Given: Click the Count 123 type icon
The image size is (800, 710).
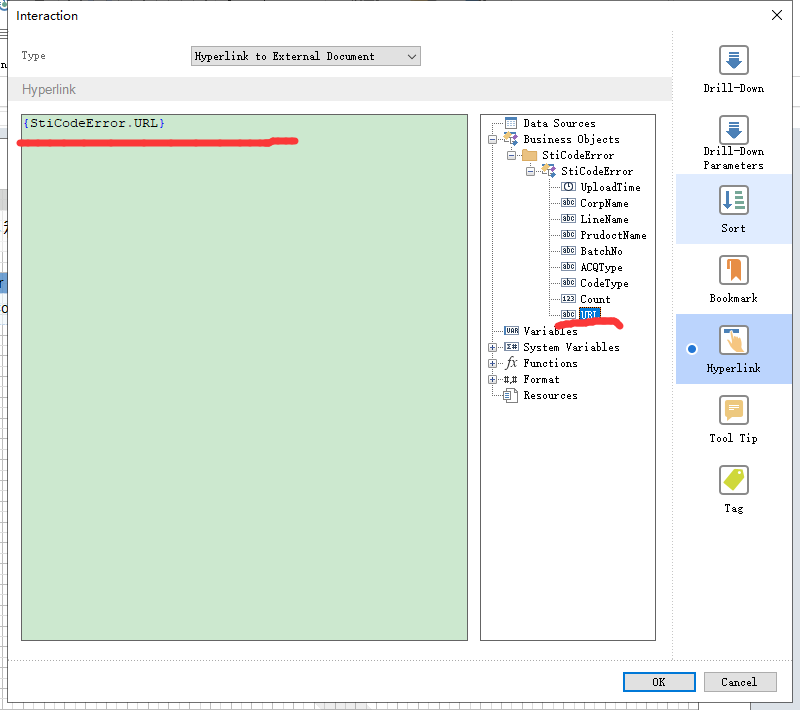Looking at the screenshot, I should click(568, 299).
